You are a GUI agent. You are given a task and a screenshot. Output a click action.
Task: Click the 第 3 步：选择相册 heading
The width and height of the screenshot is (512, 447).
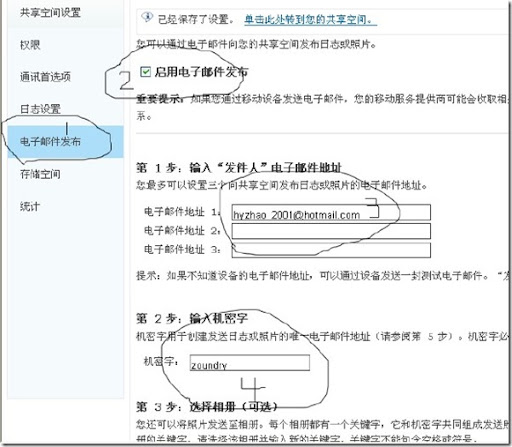tap(207, 406)
